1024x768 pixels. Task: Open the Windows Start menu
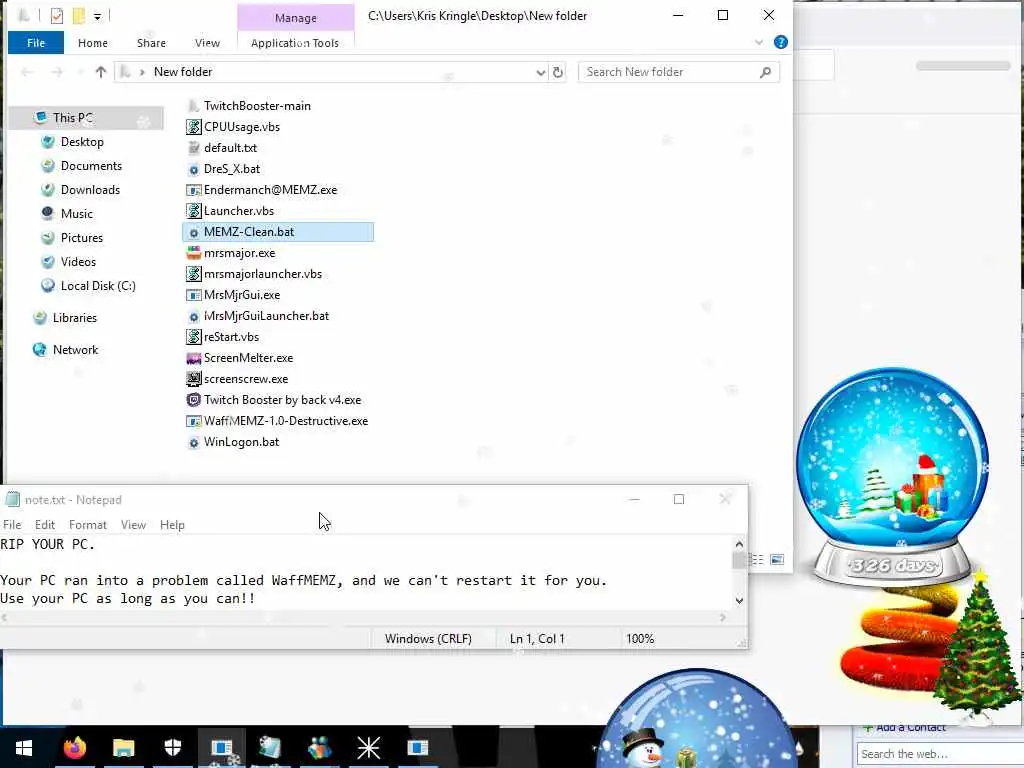pyautogui.click(x=24, y=748)
